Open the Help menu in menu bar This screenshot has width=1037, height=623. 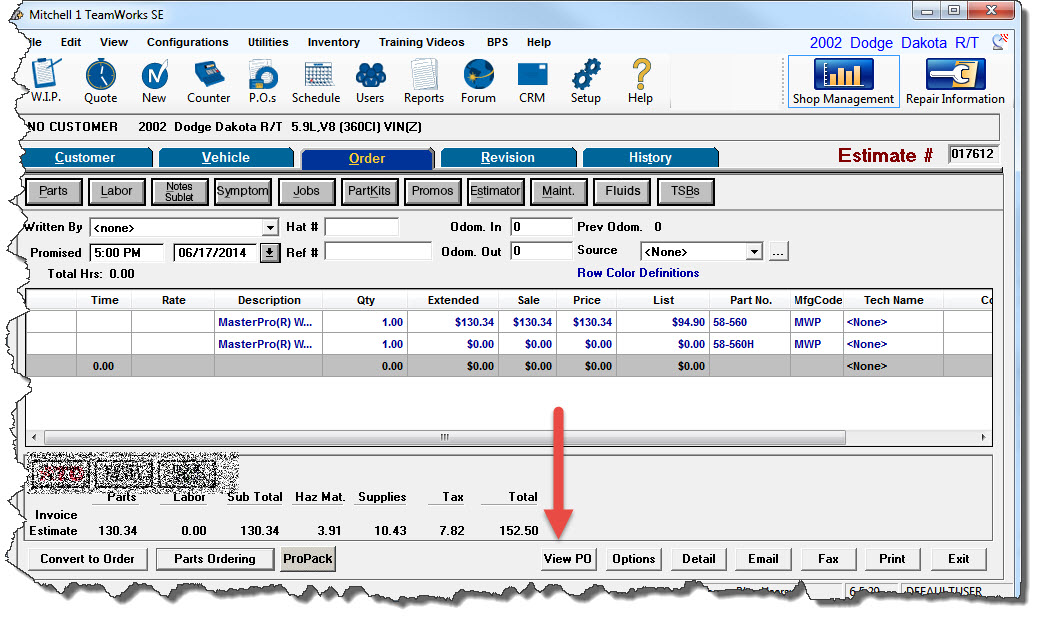[538, 42]
